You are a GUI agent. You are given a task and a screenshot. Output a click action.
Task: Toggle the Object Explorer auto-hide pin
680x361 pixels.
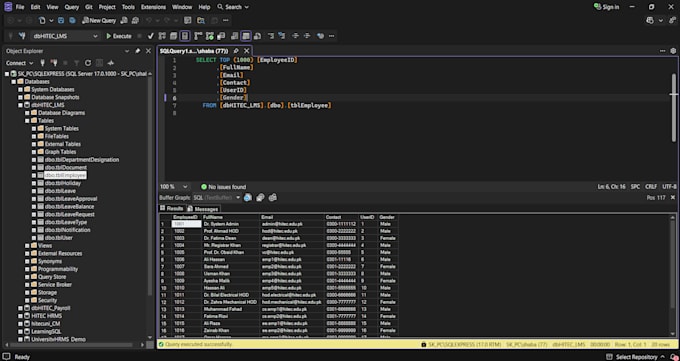click(x=137, y=51)
